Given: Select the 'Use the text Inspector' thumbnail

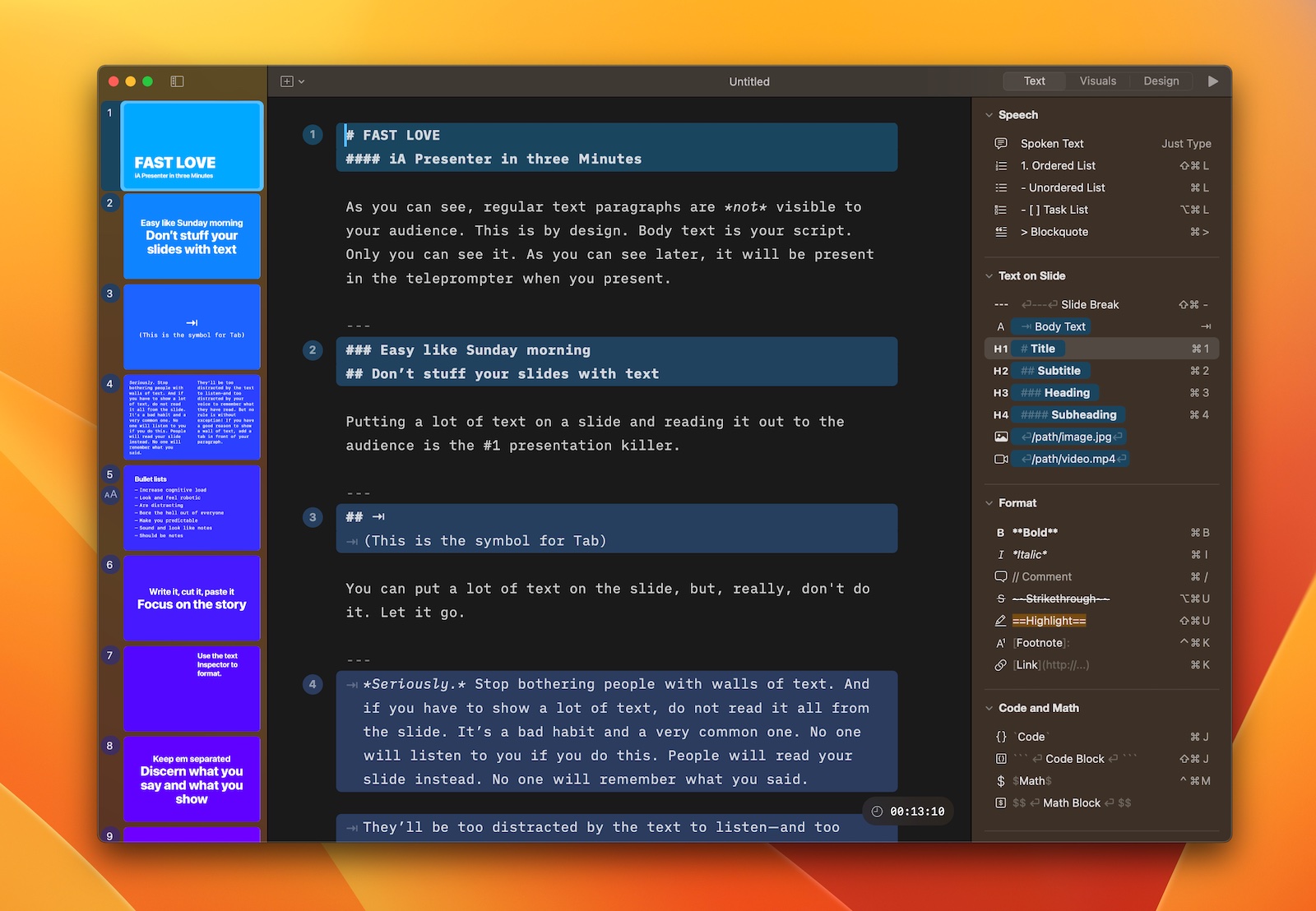Looking at the screenshot, I should point(192,688).
